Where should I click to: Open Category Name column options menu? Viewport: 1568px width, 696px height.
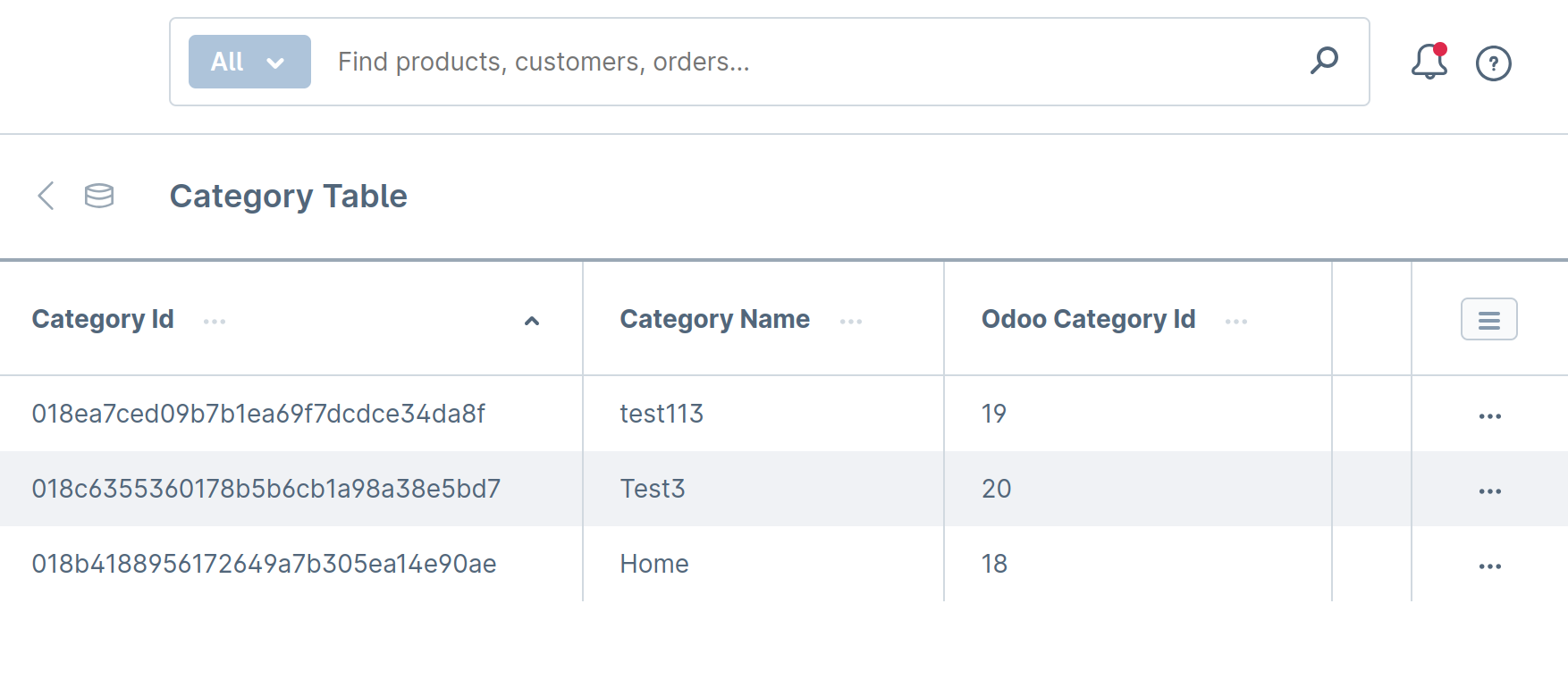tap(851, 322)
